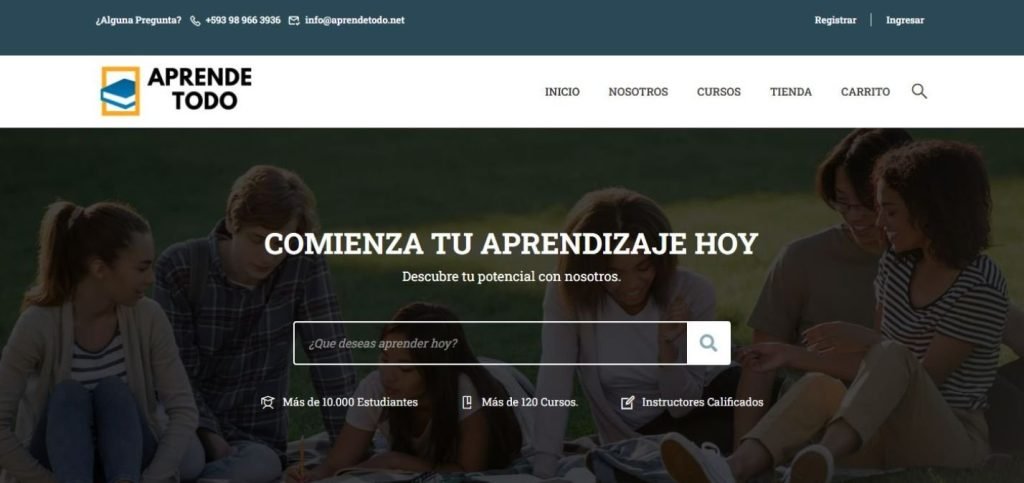Click the envelope email icon
Viewport: 1024px width, 483px height.
point(294,20)
